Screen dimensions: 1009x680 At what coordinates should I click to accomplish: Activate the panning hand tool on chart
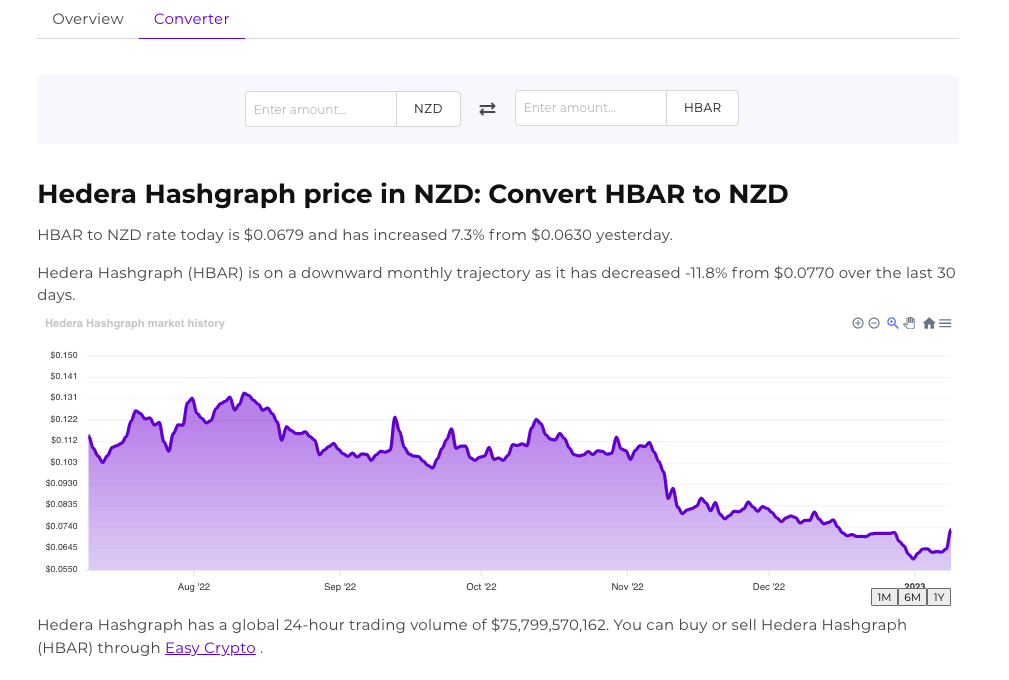point(908,323)
